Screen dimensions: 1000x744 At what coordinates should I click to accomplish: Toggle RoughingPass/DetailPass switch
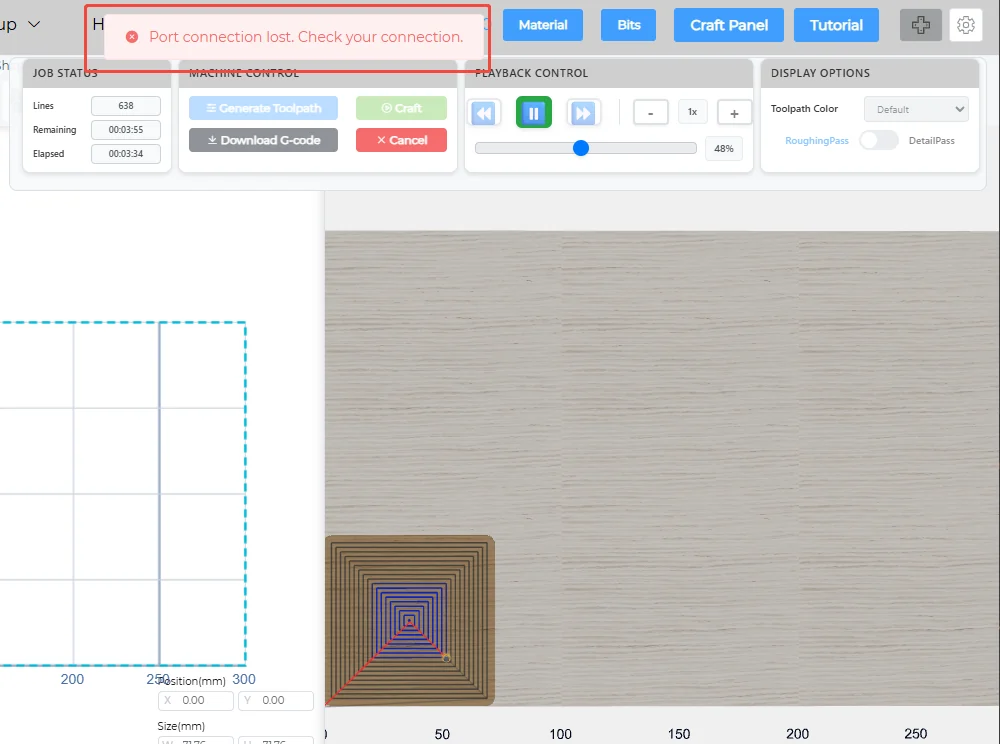point(879,140)
